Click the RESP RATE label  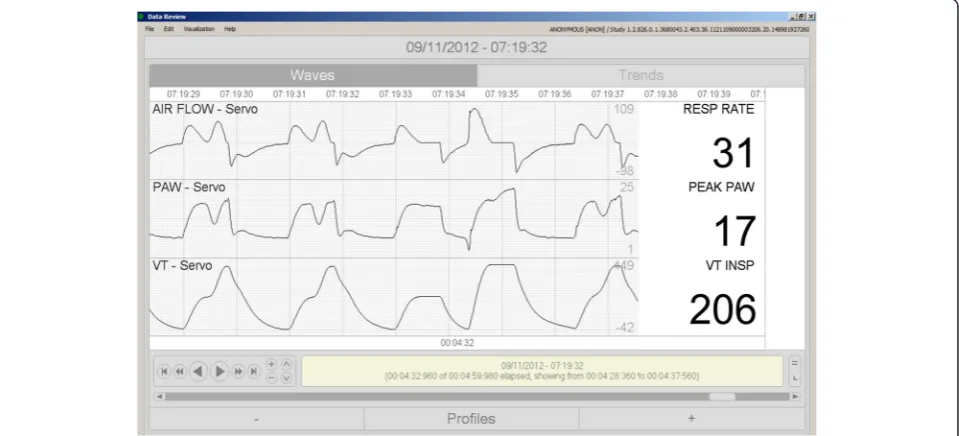[x=719, y=109]
